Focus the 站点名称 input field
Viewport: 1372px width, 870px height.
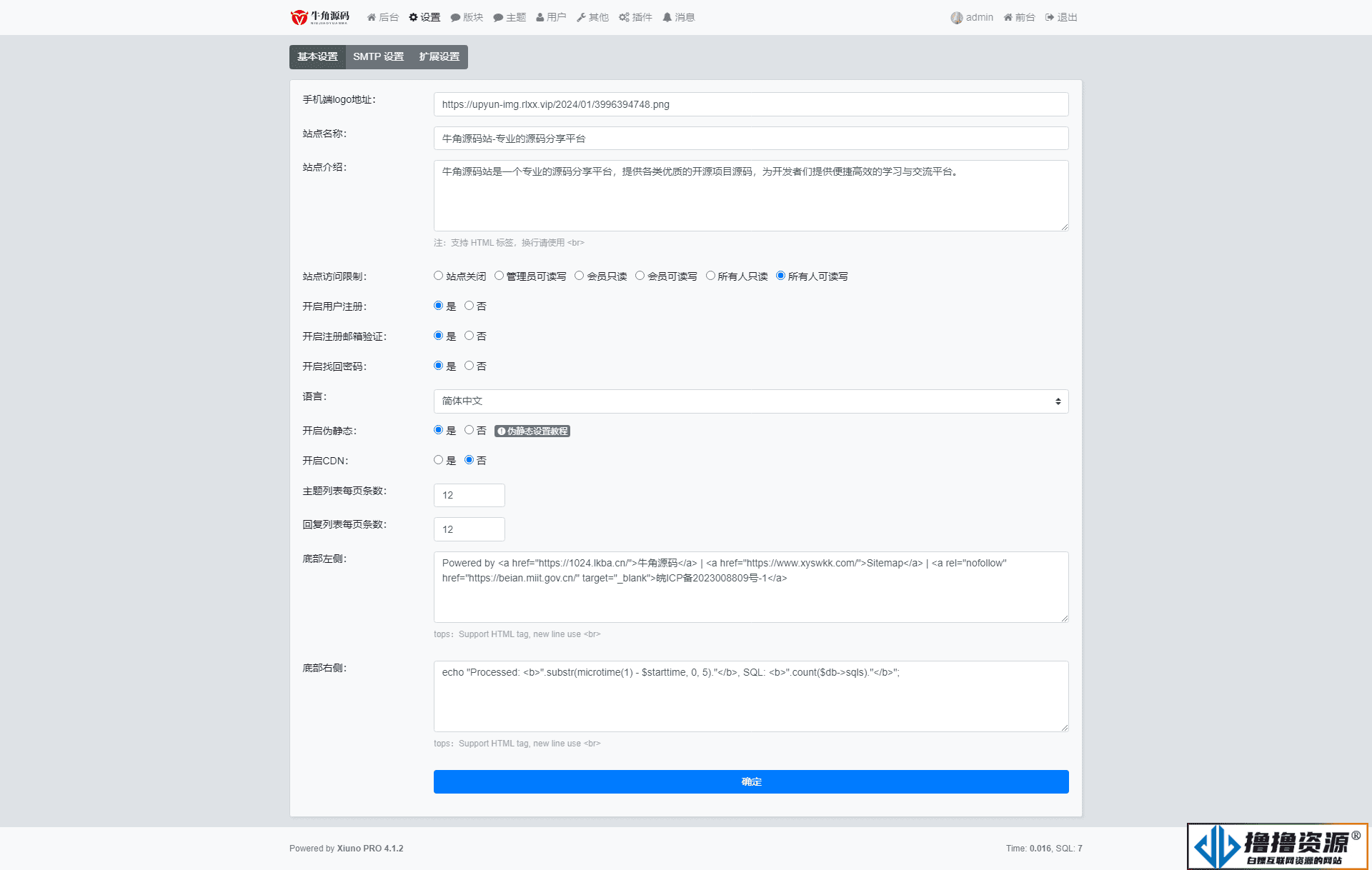pyautogui.click(x=751, y=139)
